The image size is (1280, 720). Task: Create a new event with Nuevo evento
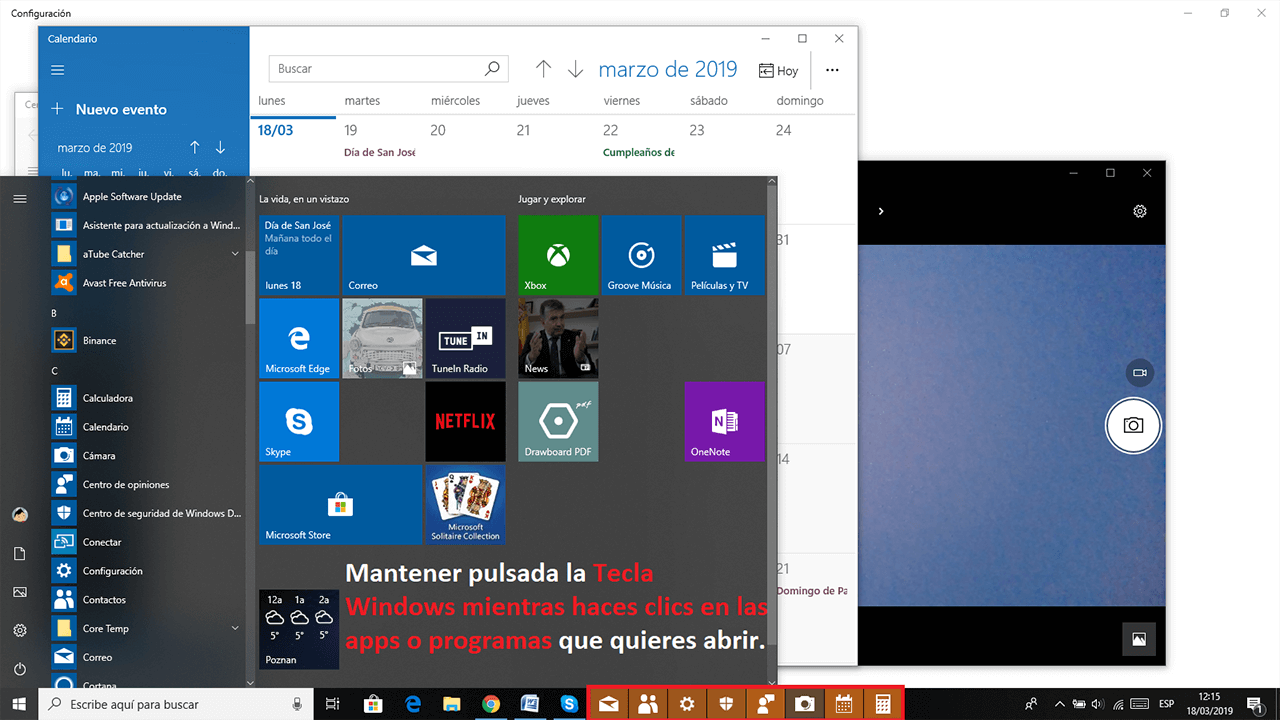[x=109, y=109]
